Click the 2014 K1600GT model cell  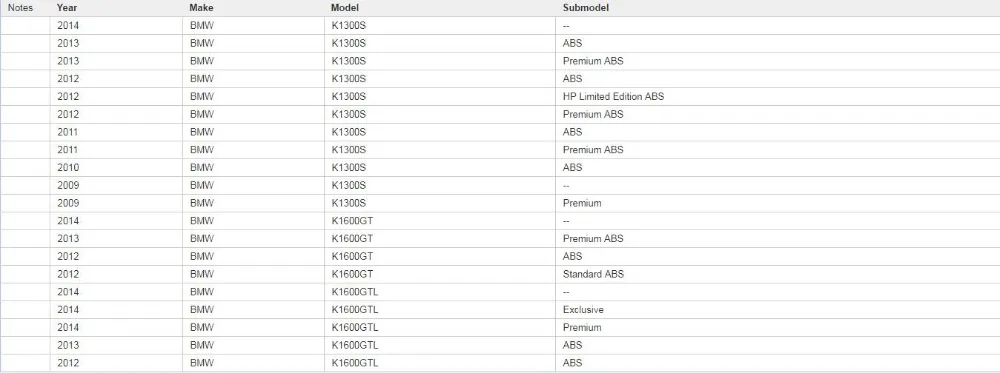(439, 221)
